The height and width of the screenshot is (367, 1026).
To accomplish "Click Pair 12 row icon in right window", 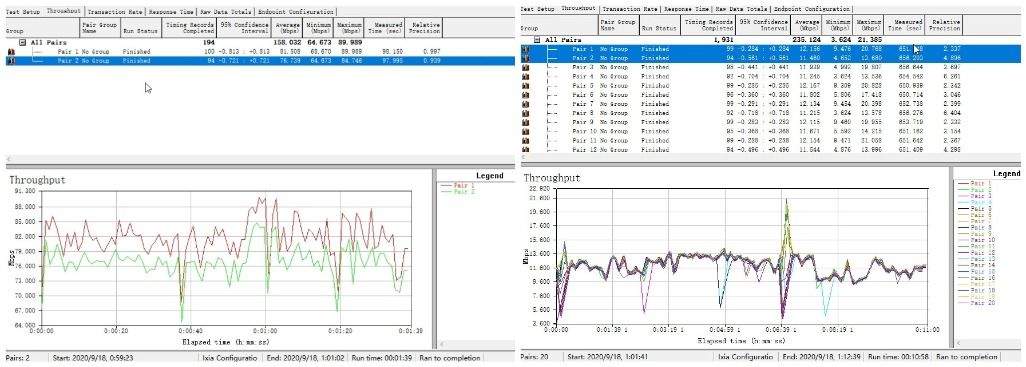I will click(525, 150).
